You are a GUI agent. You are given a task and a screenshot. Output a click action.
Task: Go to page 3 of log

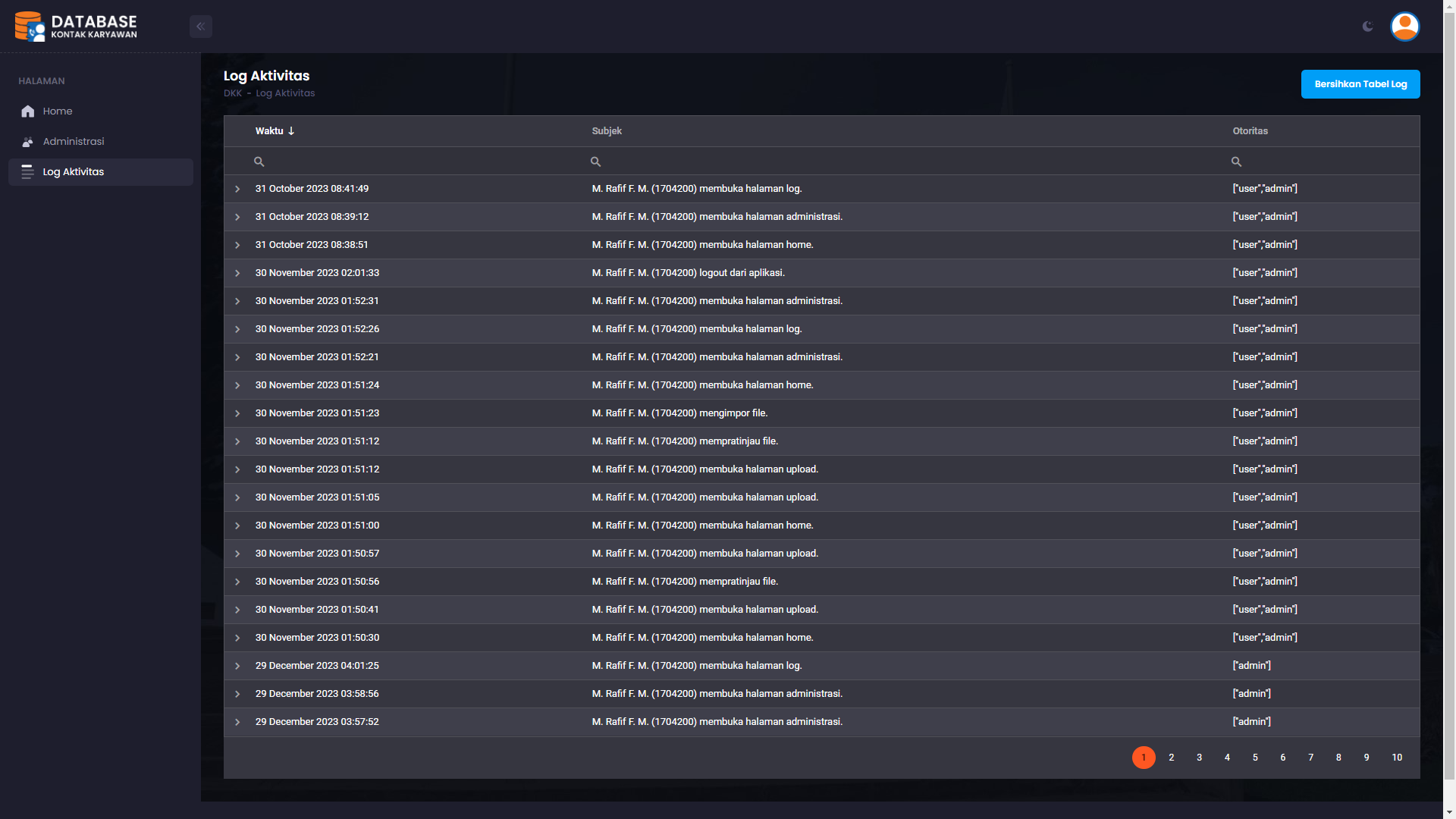point(1200,758)
